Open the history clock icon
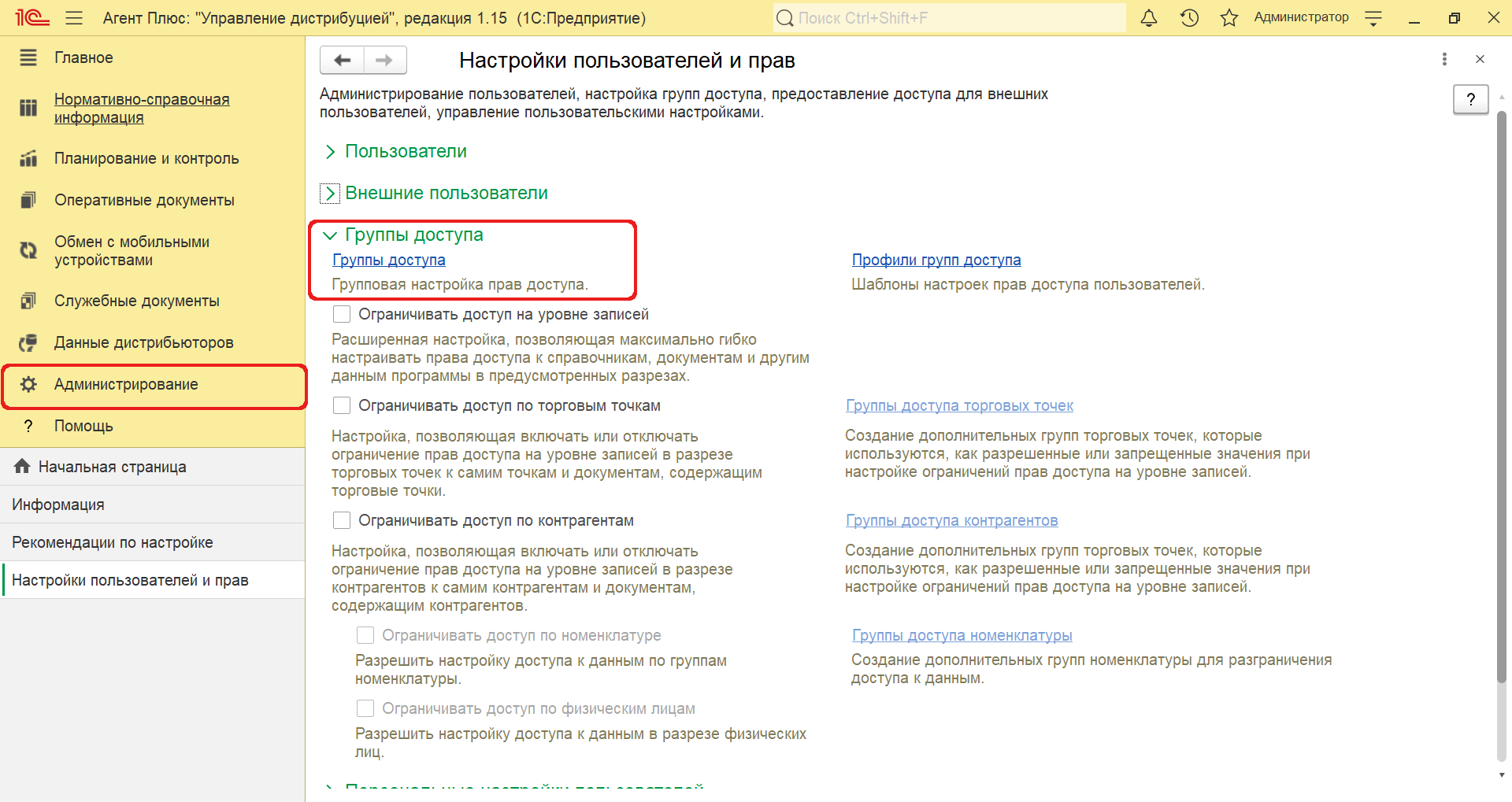Screen dimensions: 1512x802 pos(1189,17)
